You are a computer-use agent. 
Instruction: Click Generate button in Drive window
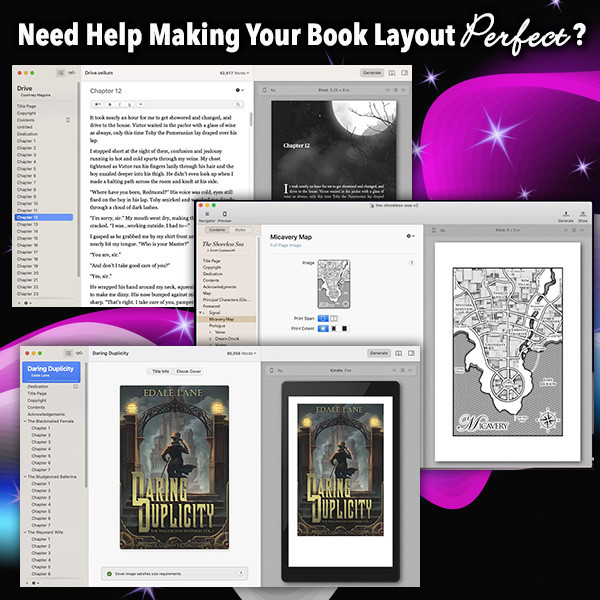[372, 73]
